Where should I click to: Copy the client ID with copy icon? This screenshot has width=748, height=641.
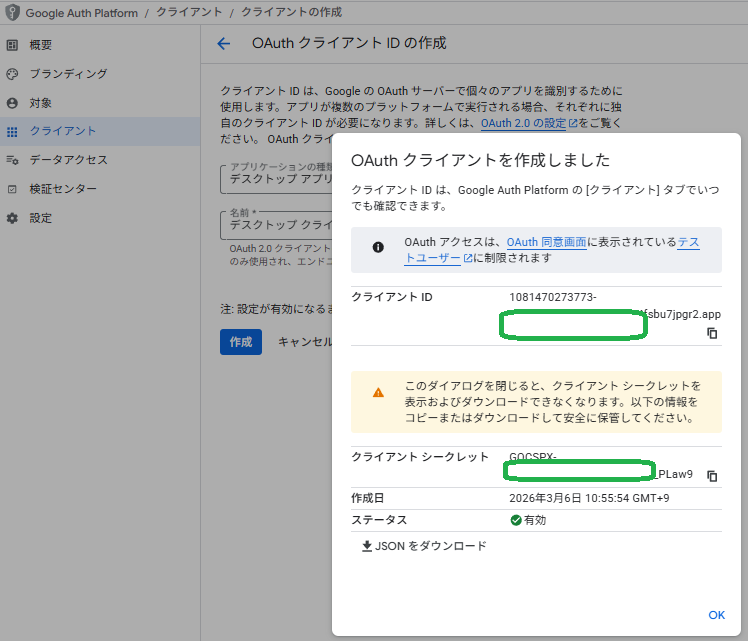point(712,333)
